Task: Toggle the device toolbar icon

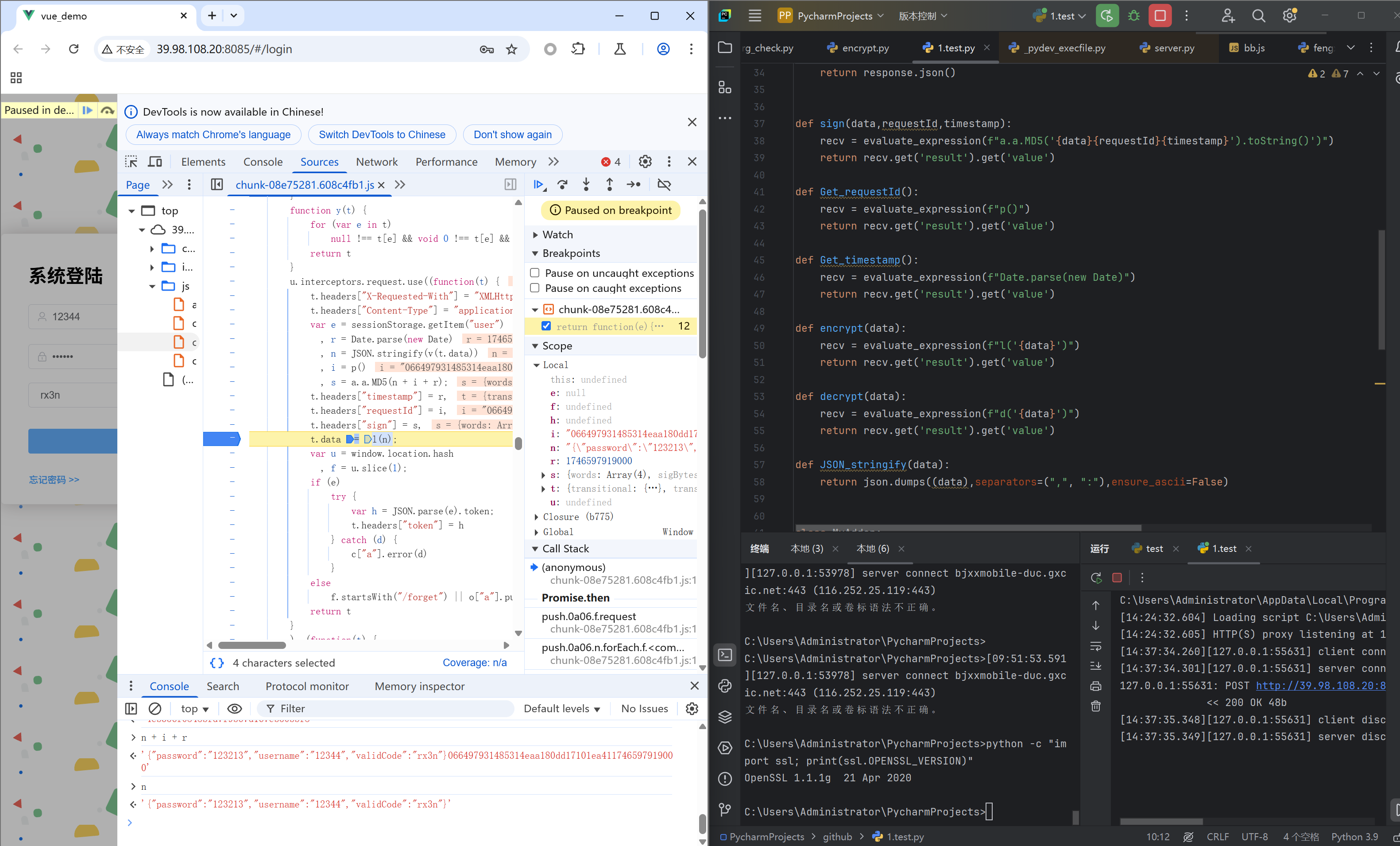Action: click(x=155, y=162)
